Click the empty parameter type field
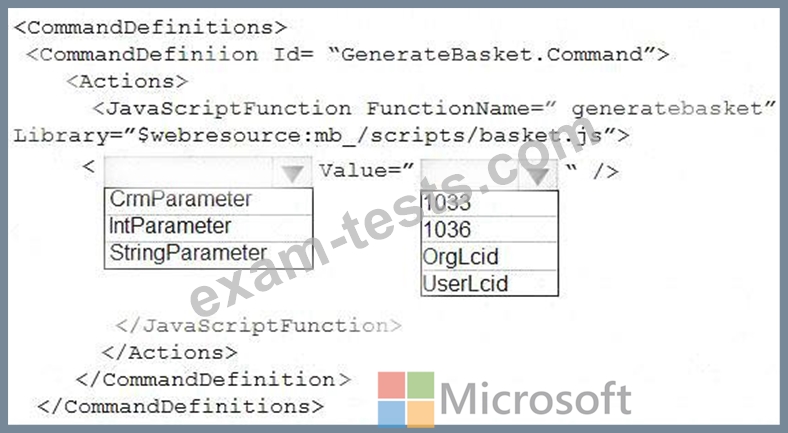The height and width of the screenshot is (433, 788). click(x=190, y=172)
